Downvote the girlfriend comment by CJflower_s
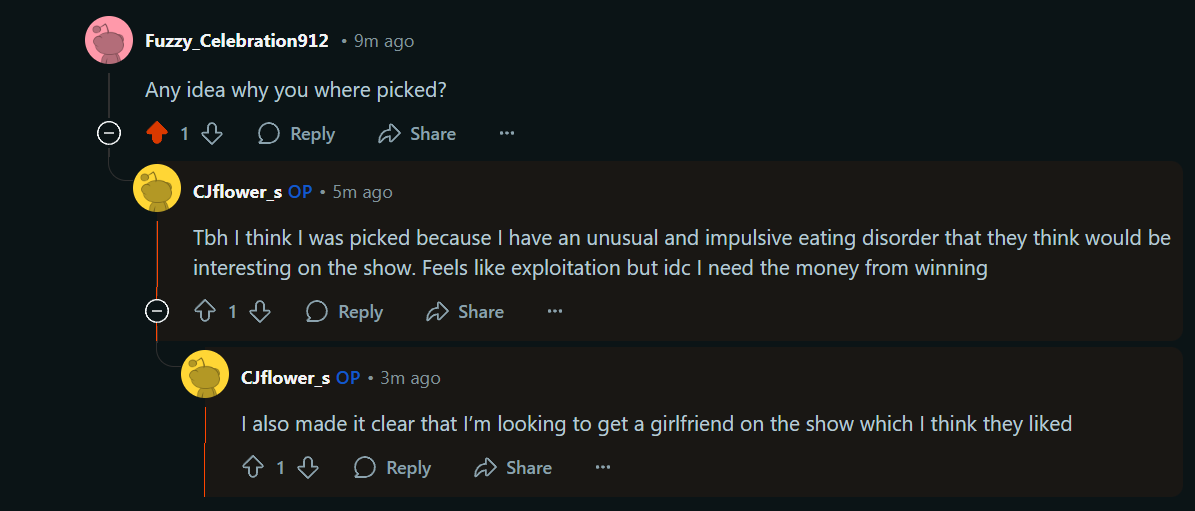Screen dimensions: 1195x511 [308, 467]
